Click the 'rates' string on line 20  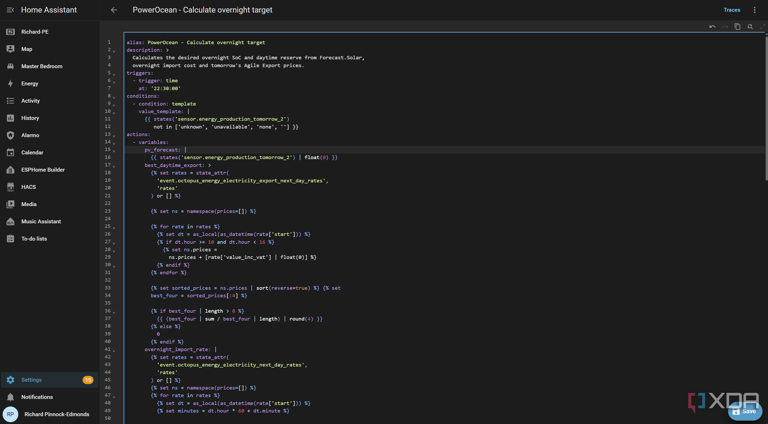click(x=167, y=188)
